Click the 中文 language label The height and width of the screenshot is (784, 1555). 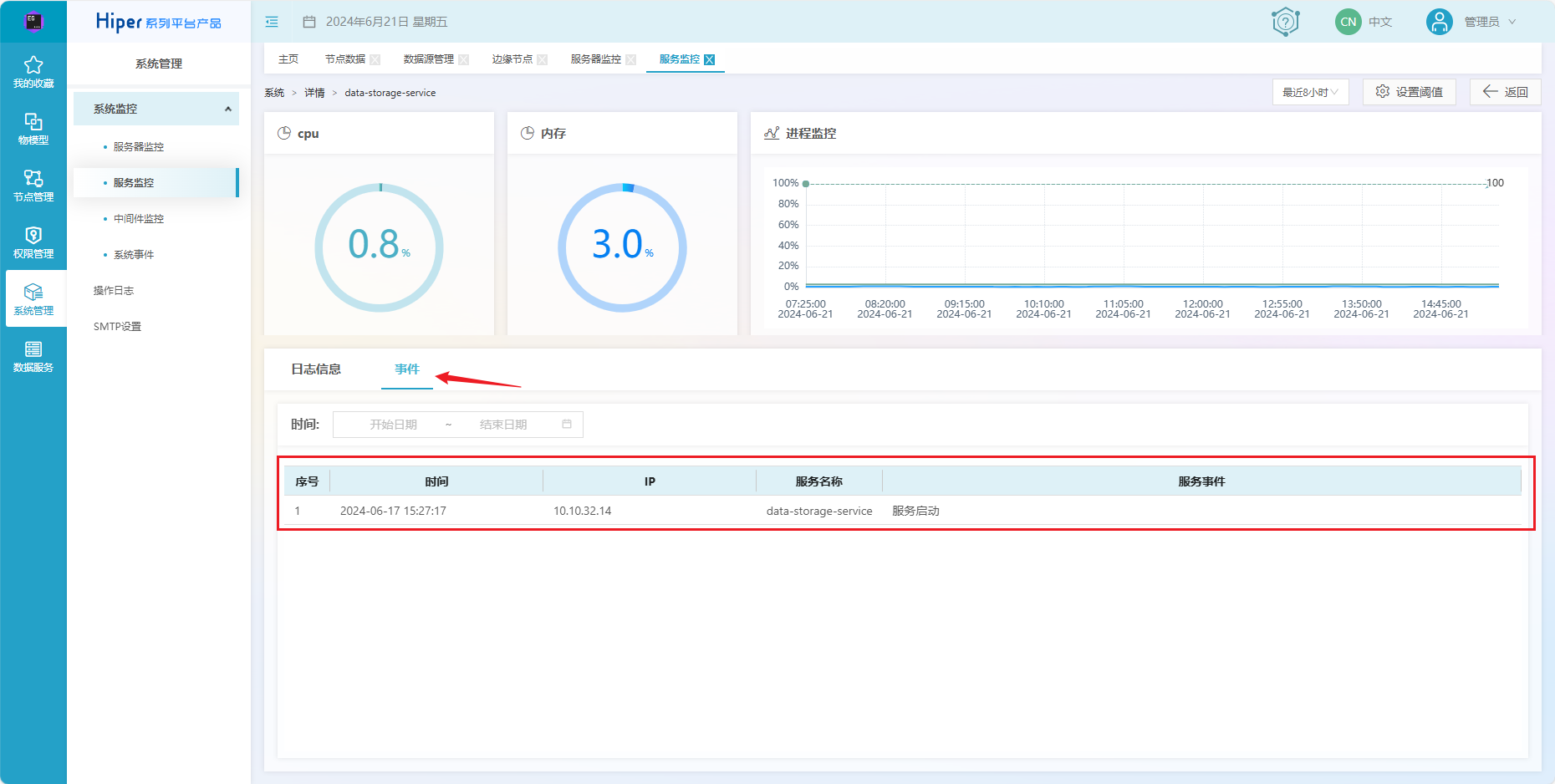click(1380, 22)
